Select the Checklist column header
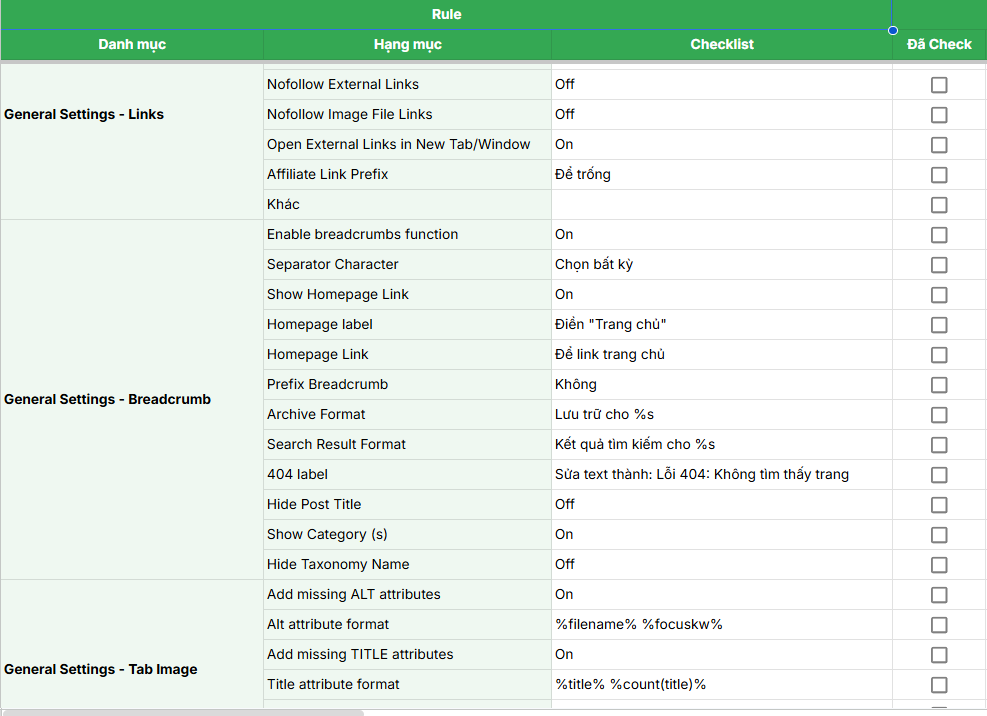The image size is (987, 716). (720, 44)
